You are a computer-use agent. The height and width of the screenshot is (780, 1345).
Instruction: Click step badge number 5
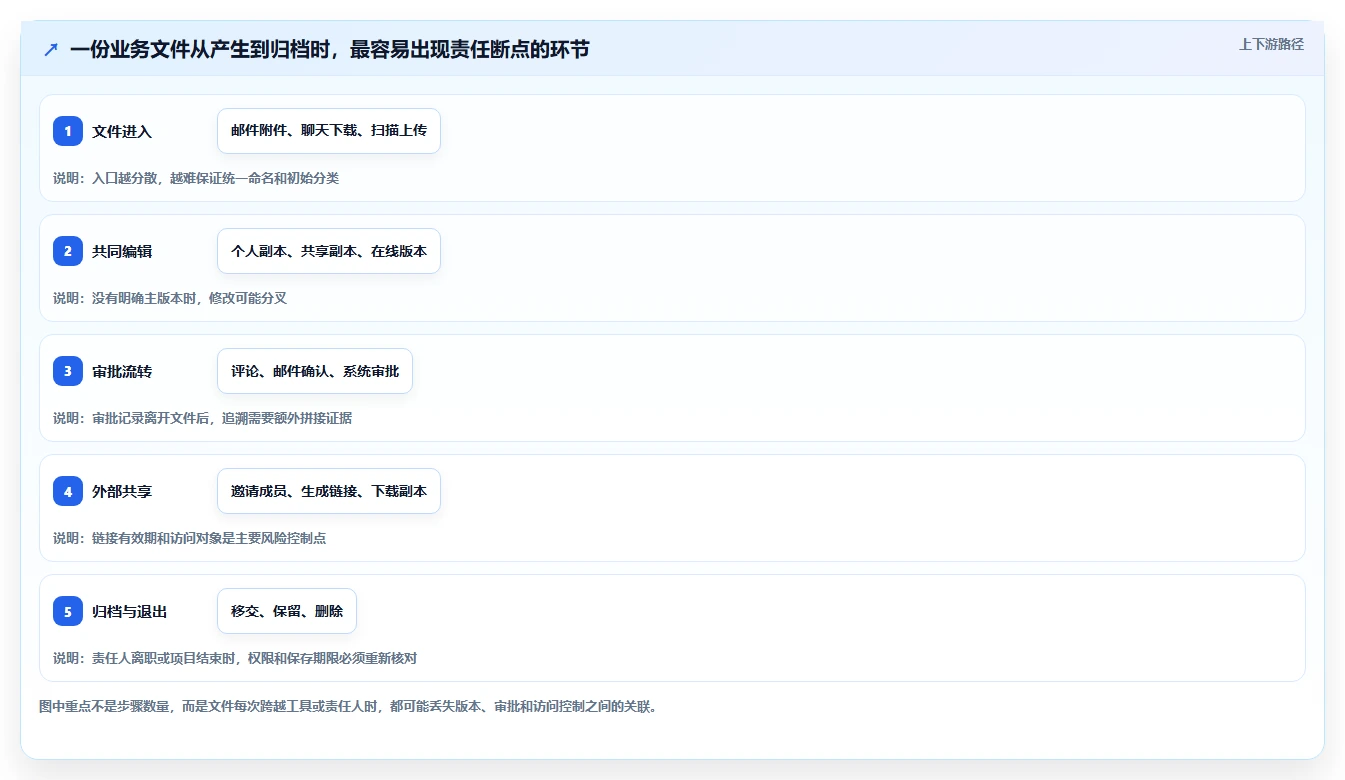tap(68, 611)
